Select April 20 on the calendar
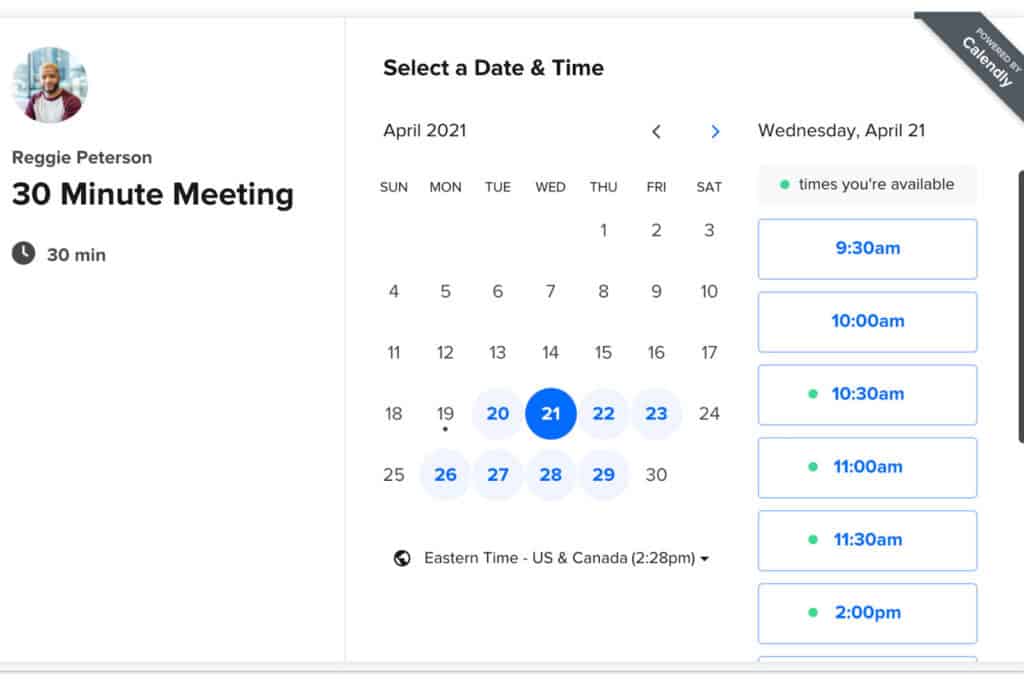This screenshot has height=683, width=1024. coord(498,414)
